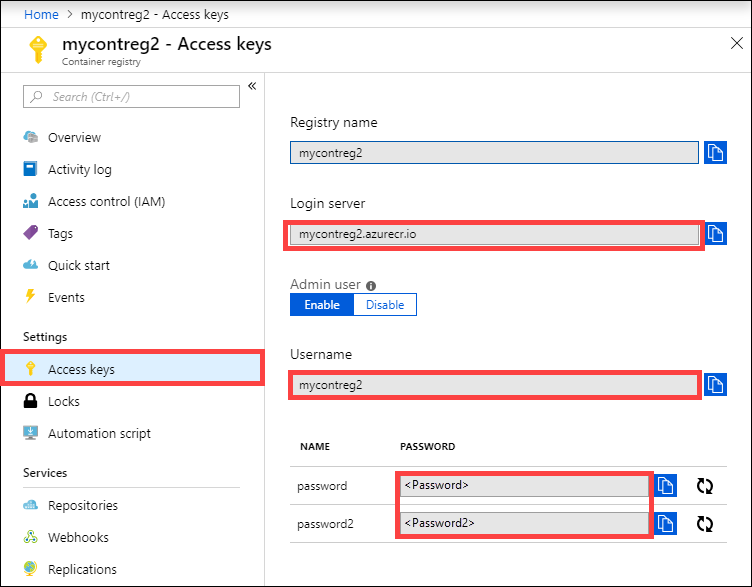Copy the first password
Image resolution: width=752 pixels, height=587 pixels.
665,485
